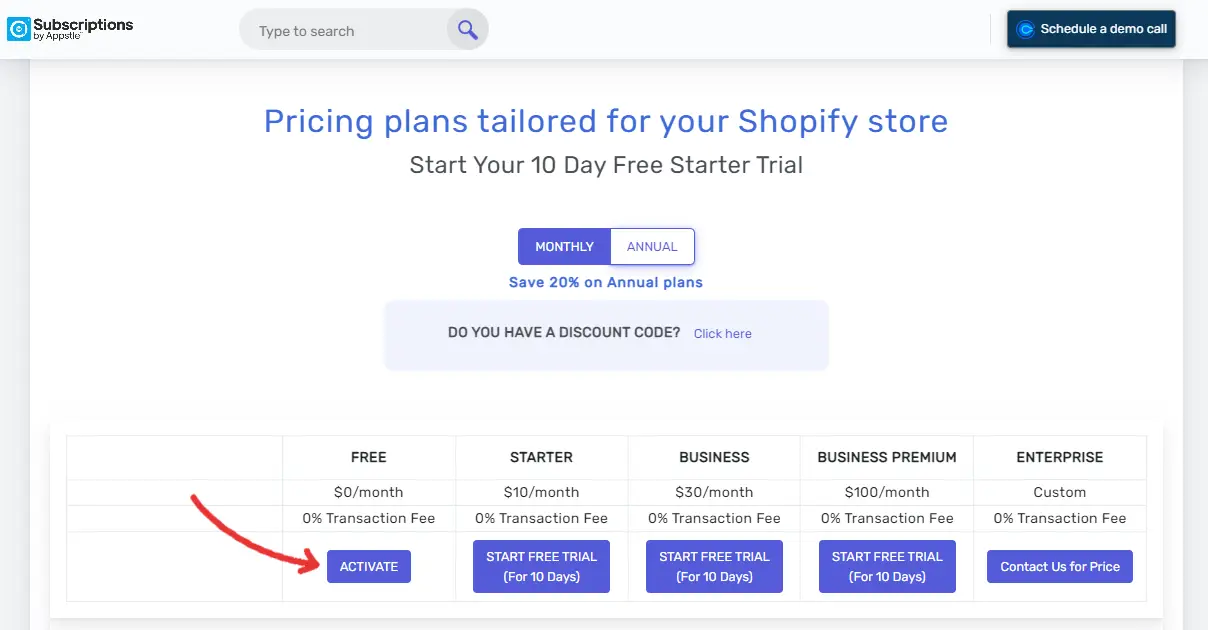Click the 'Save 20% on Annual plans' text
The height and width of the screenshot is (630, 1208).
point(606,282)
